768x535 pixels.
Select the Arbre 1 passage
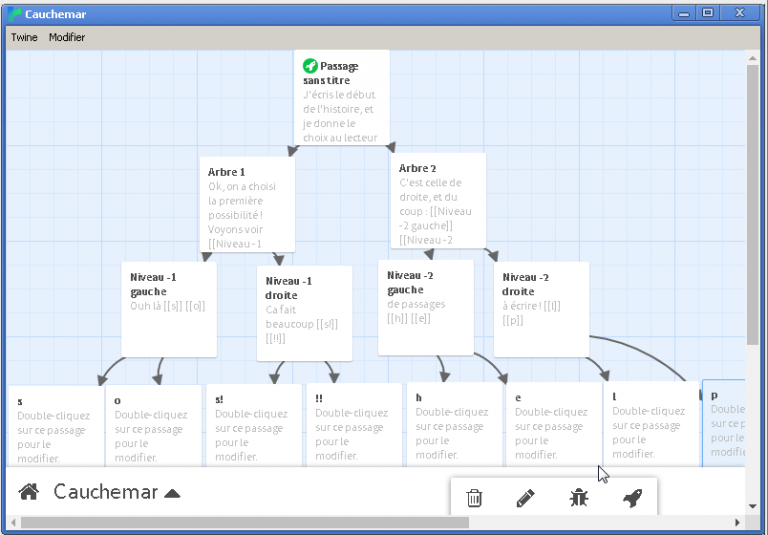(x=247, y=204)
